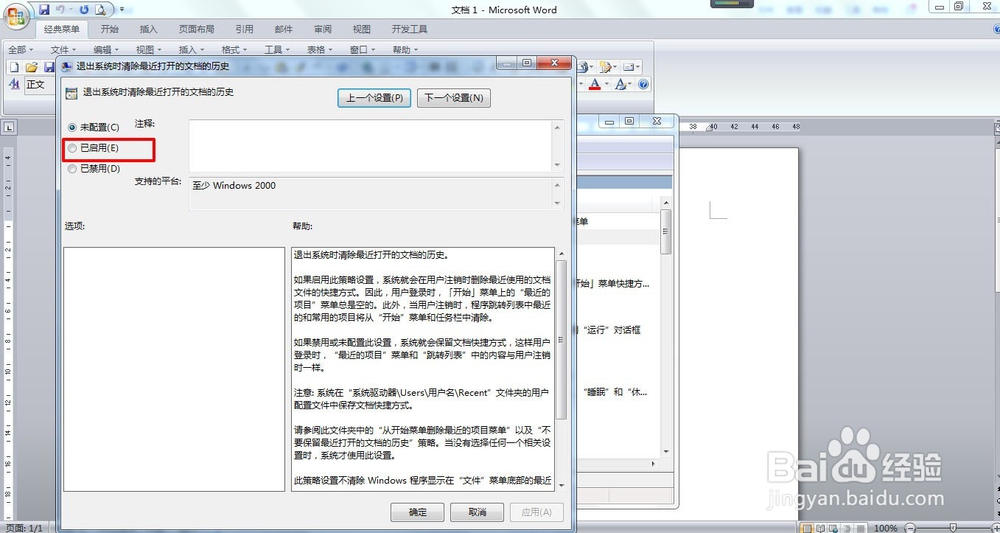The width and height of the screenshot is (1000, 533).
Task: Click scrollbar thumb in background policy window
Action: pos(666,231)
